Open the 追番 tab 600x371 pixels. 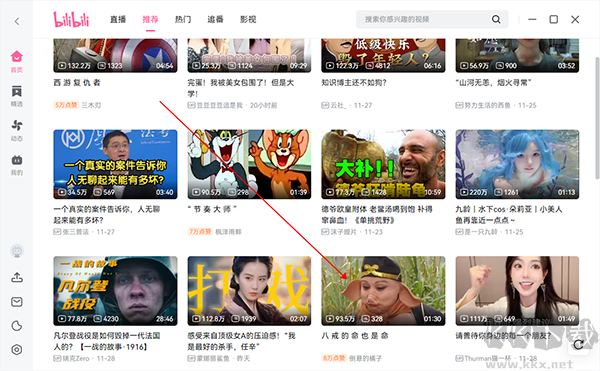215,20
